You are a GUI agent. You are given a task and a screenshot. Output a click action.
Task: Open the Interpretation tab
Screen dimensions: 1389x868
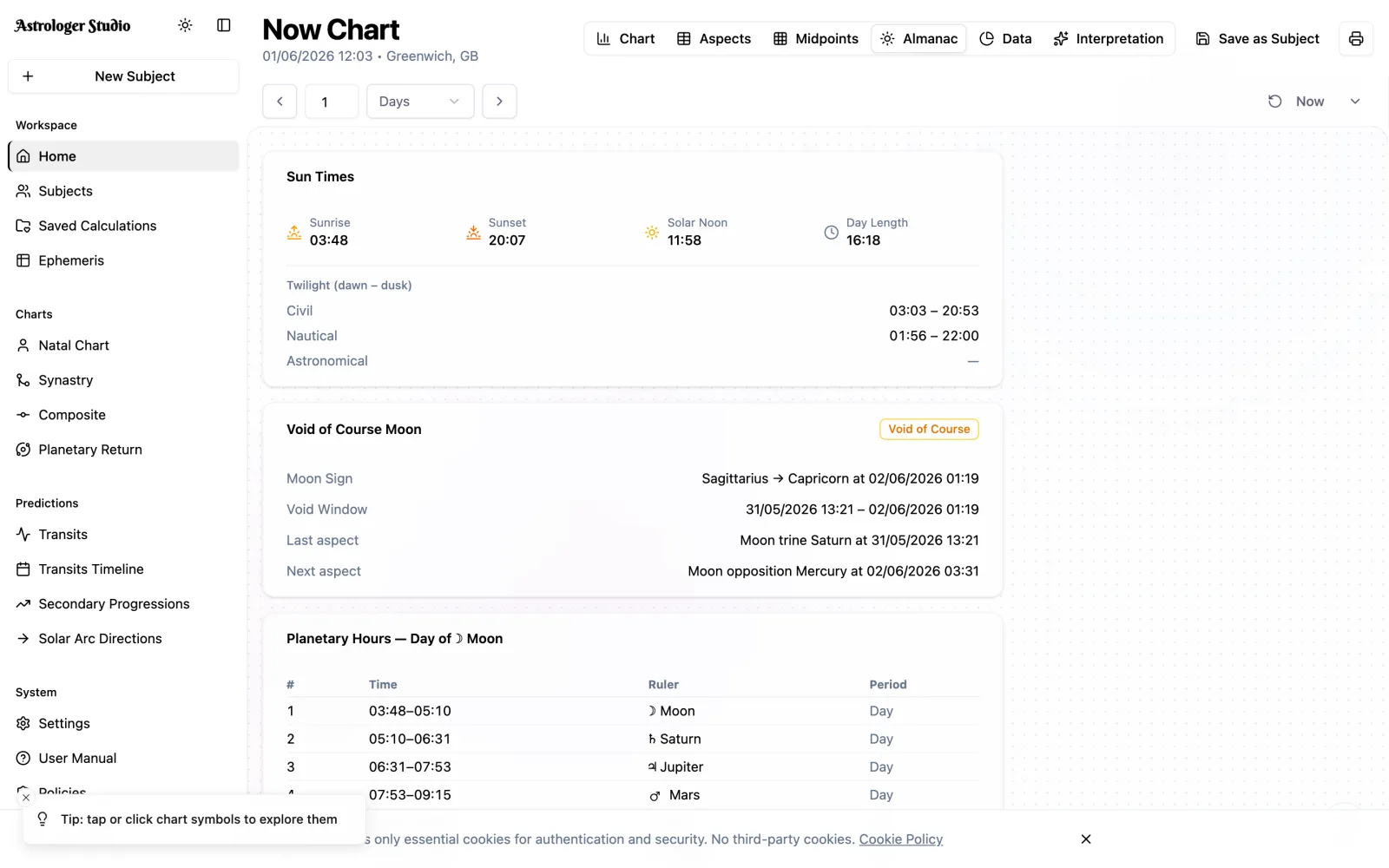[1109, 39]
